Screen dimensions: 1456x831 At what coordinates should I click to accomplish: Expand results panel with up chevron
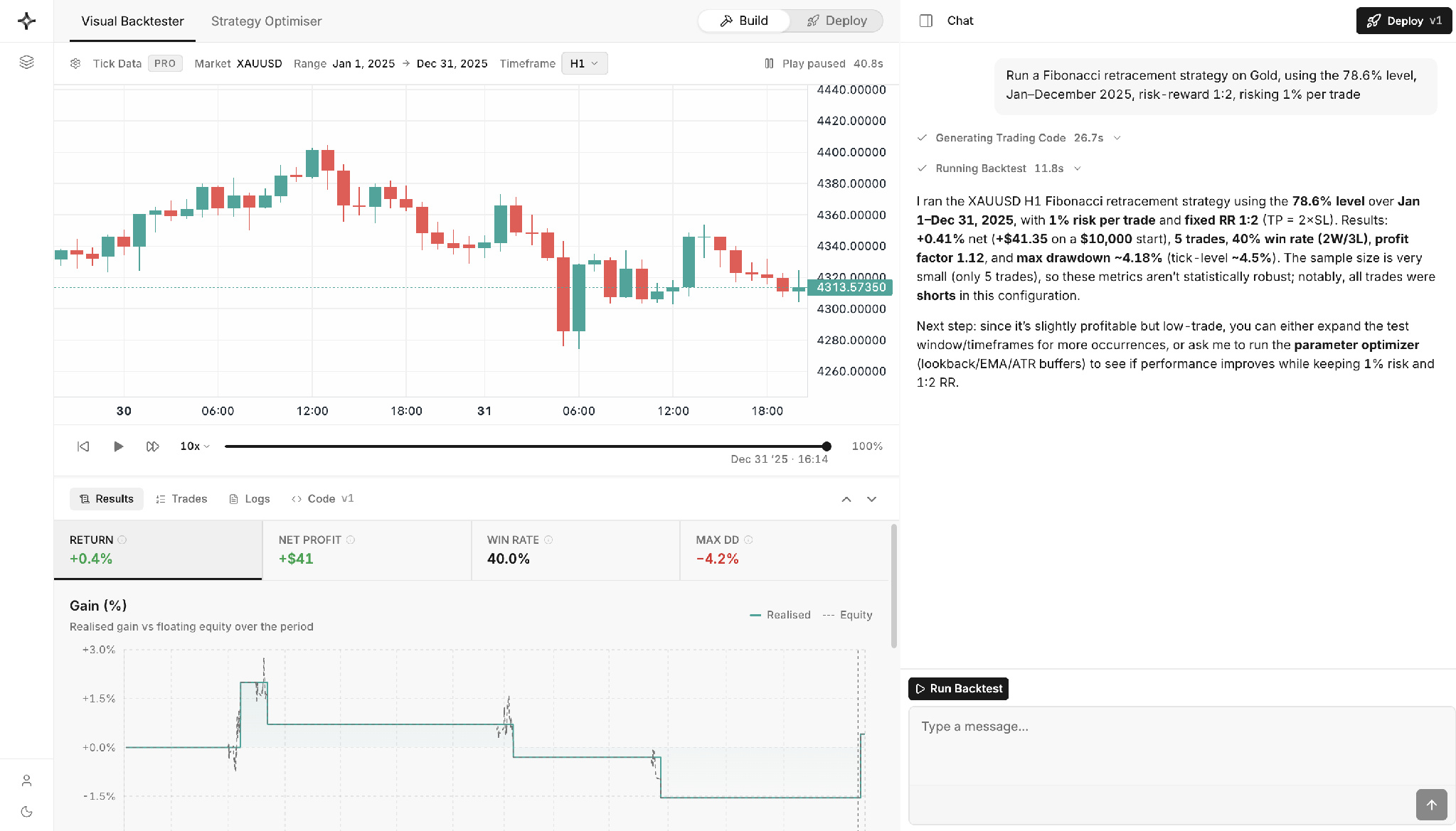[x=846, y=499]
